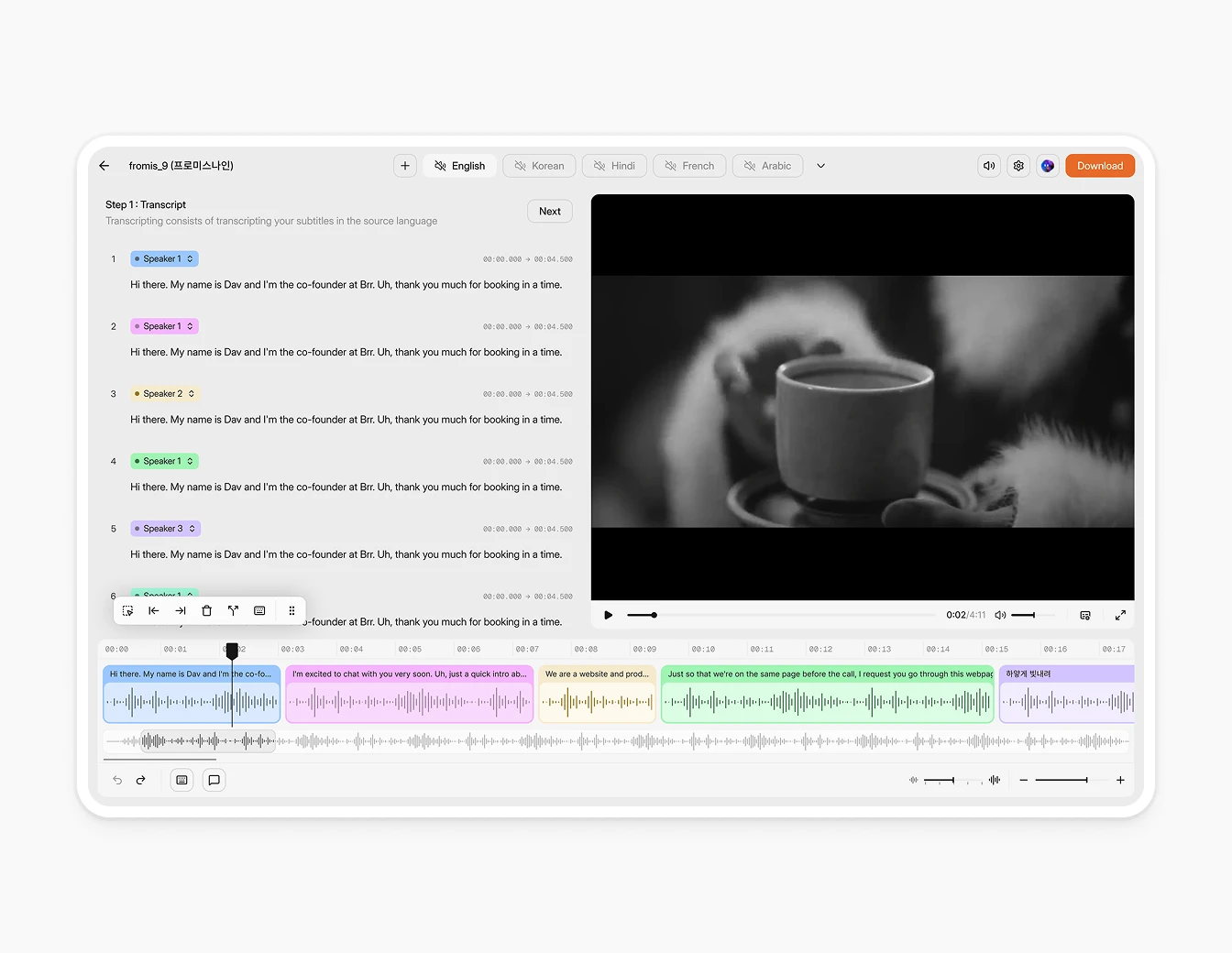This screenshot has width=1232, height=953.
Task: Expand the chevron next to Arabic
Action: [x=820, y=166]
